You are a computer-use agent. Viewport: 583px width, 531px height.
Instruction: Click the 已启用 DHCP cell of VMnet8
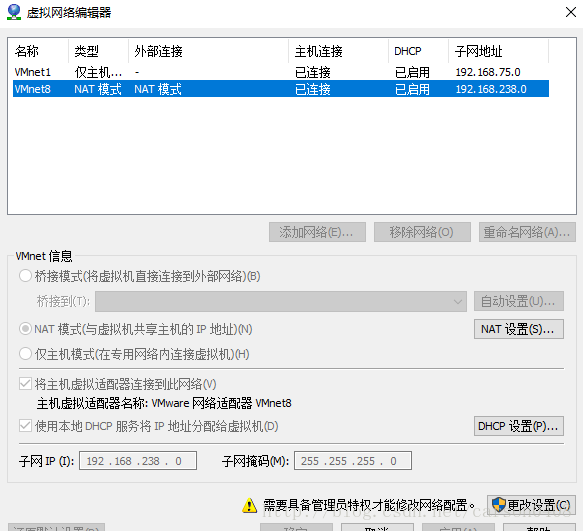[x=412, y=89]
